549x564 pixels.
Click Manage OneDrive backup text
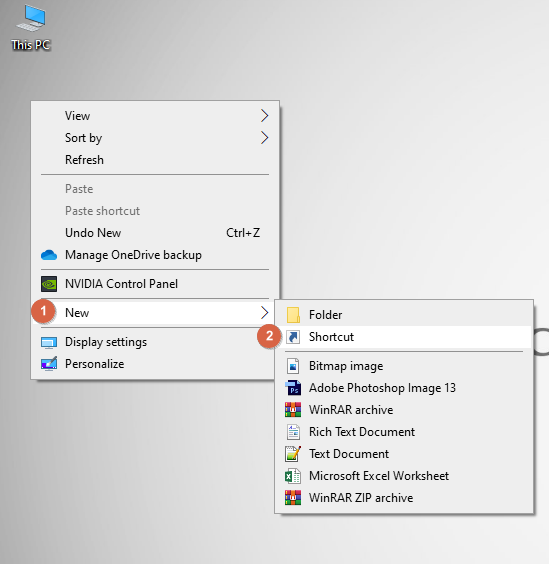point(133,255)
